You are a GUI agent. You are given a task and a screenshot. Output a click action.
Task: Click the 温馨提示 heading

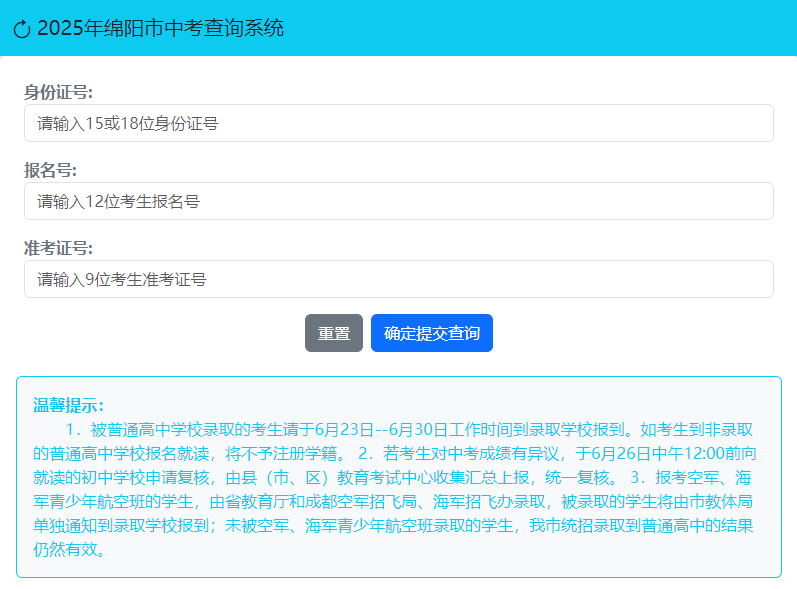pos(68,405)
